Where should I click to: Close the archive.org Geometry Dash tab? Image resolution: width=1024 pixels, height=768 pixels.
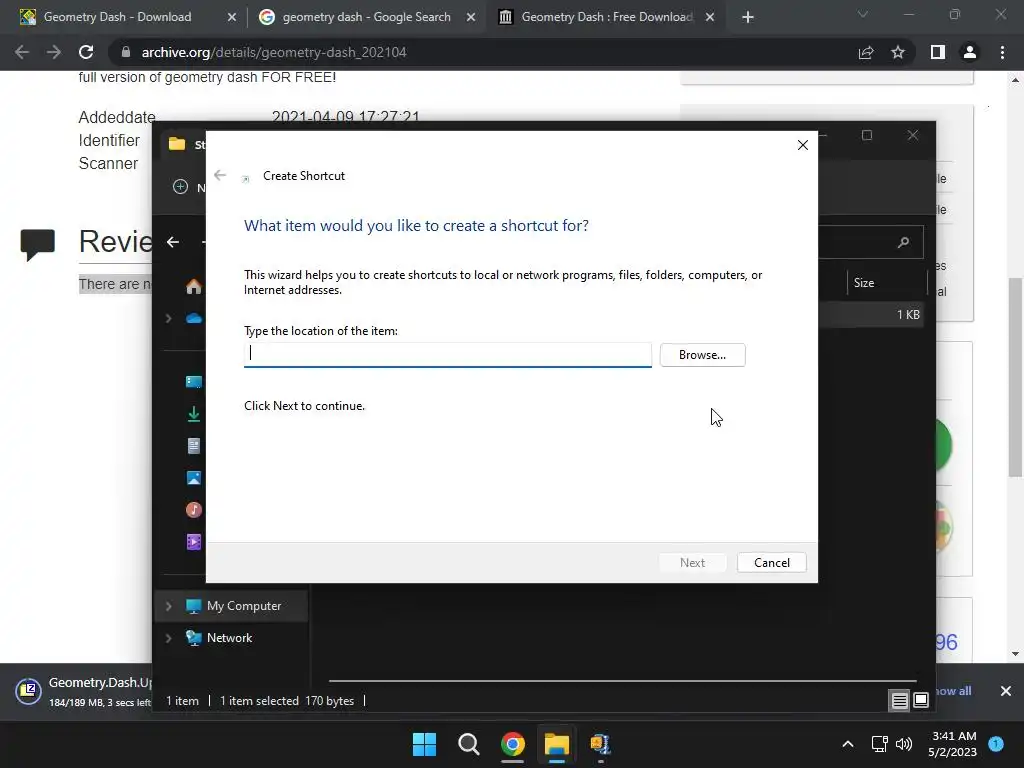710,18
